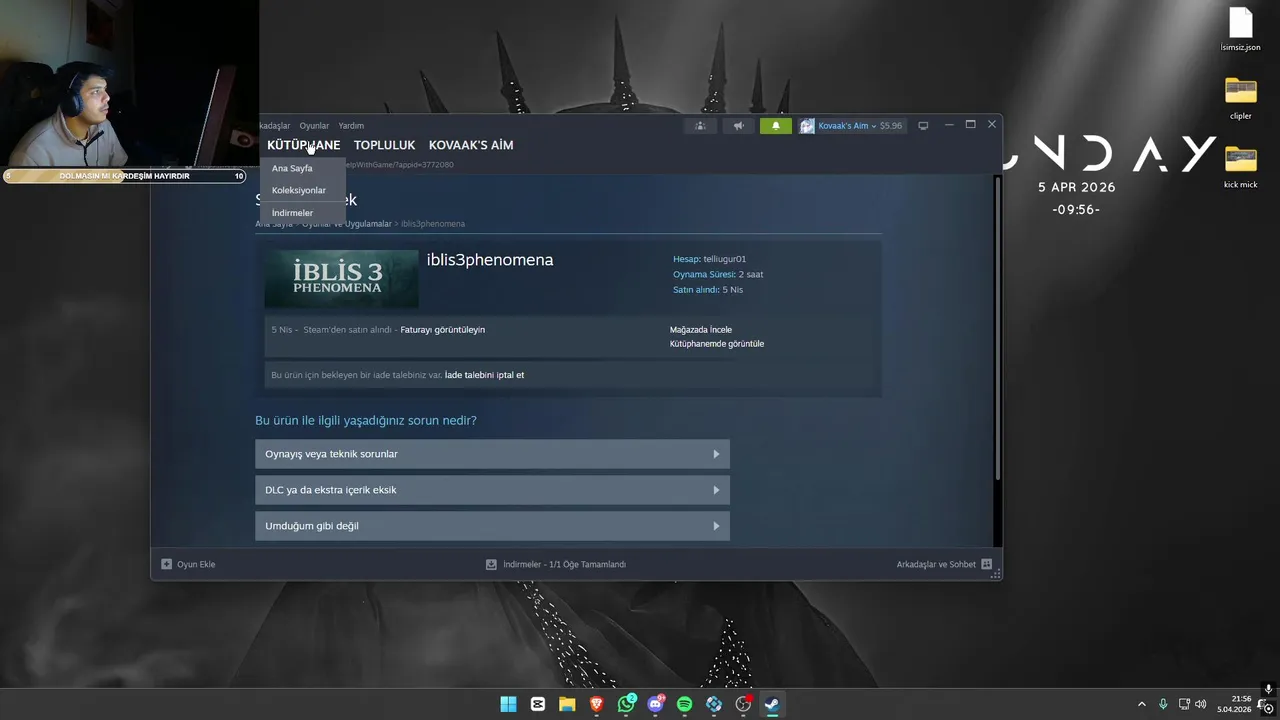
Task: Open the KOVAAK'S AİM profile tab
Action: 471,145
